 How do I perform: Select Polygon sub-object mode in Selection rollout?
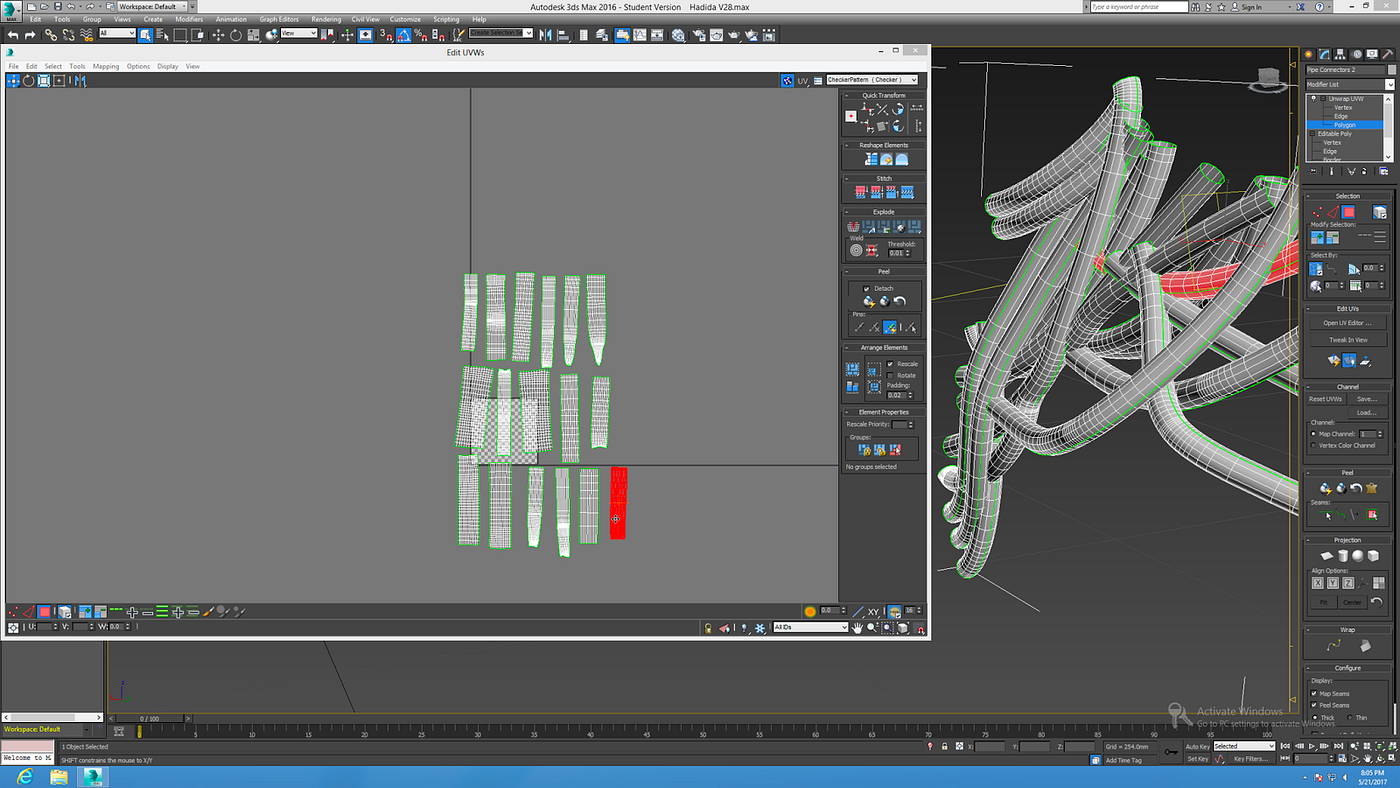pos(1348,212)
